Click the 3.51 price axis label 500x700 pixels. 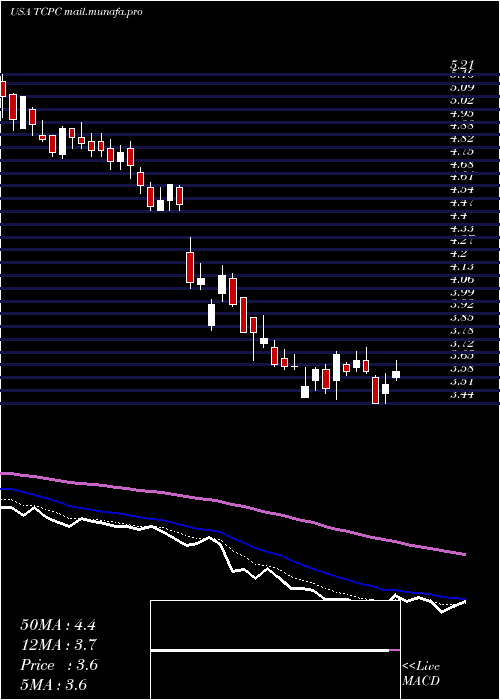coord(462,382)
